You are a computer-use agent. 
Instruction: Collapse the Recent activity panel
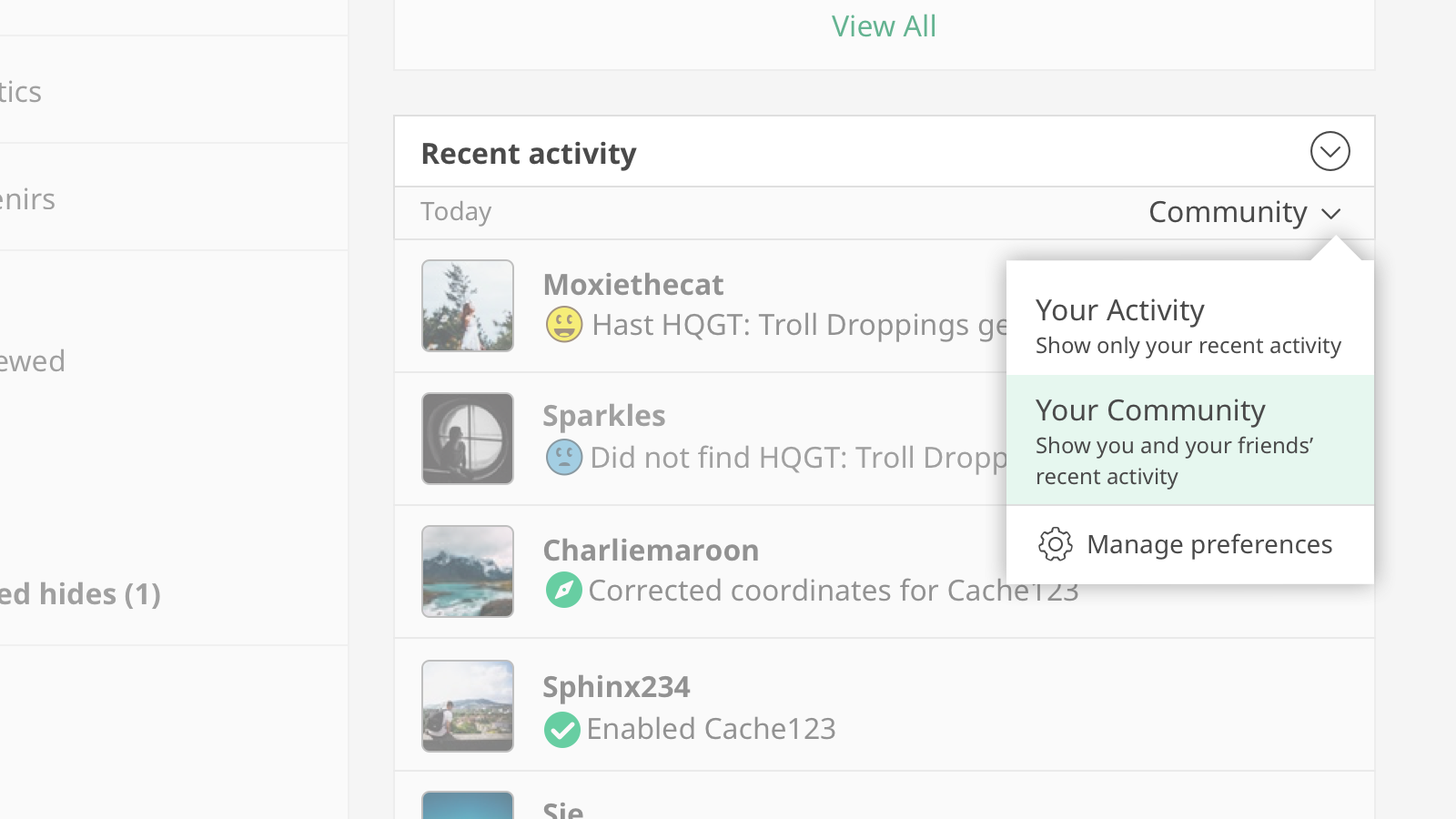(x=1330, y=152)
